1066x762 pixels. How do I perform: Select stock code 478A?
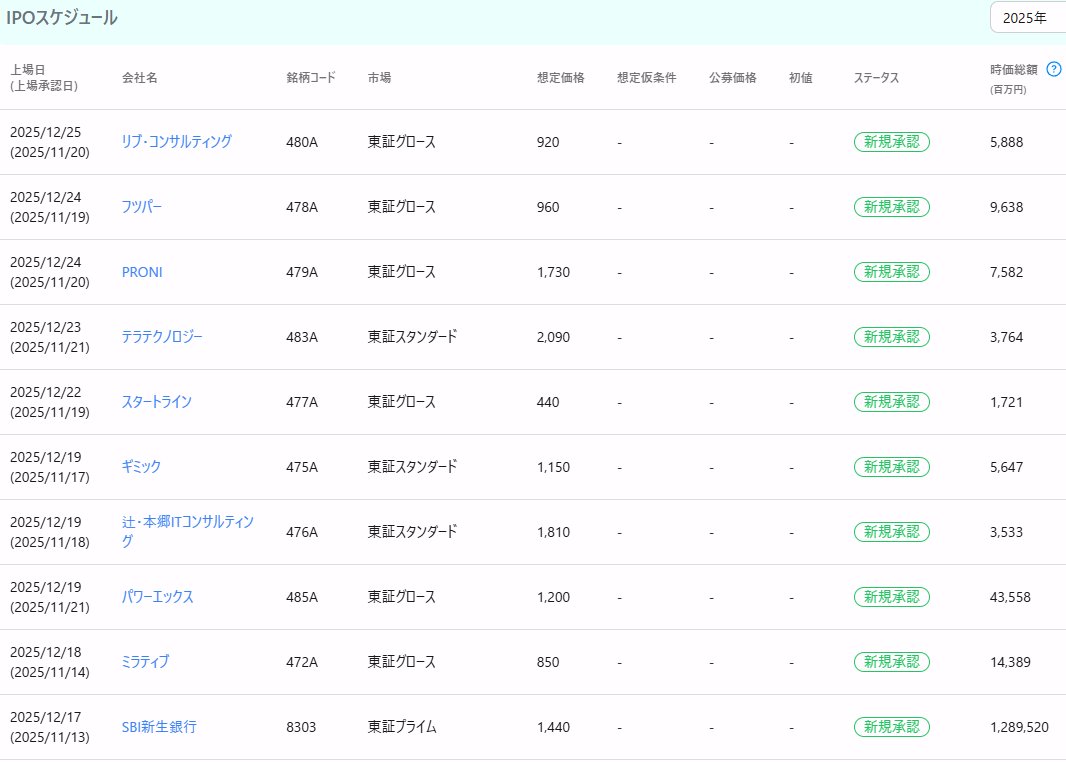tap(302, 207)
